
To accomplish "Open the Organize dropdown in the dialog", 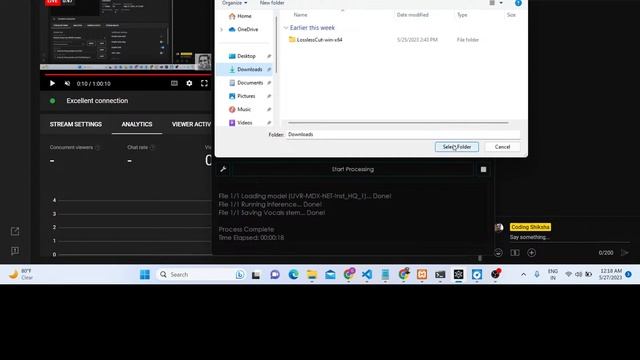I will (x=234, y=3).
